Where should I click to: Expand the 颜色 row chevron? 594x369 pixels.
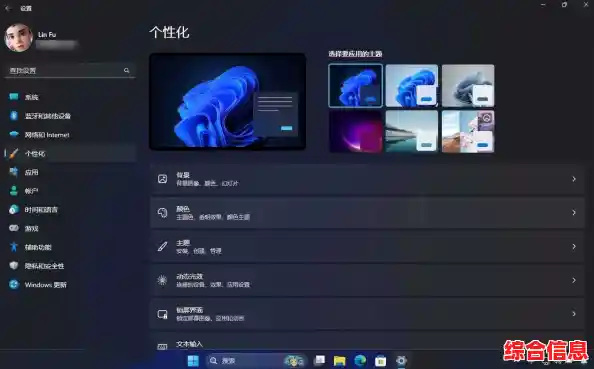(574, 213)
